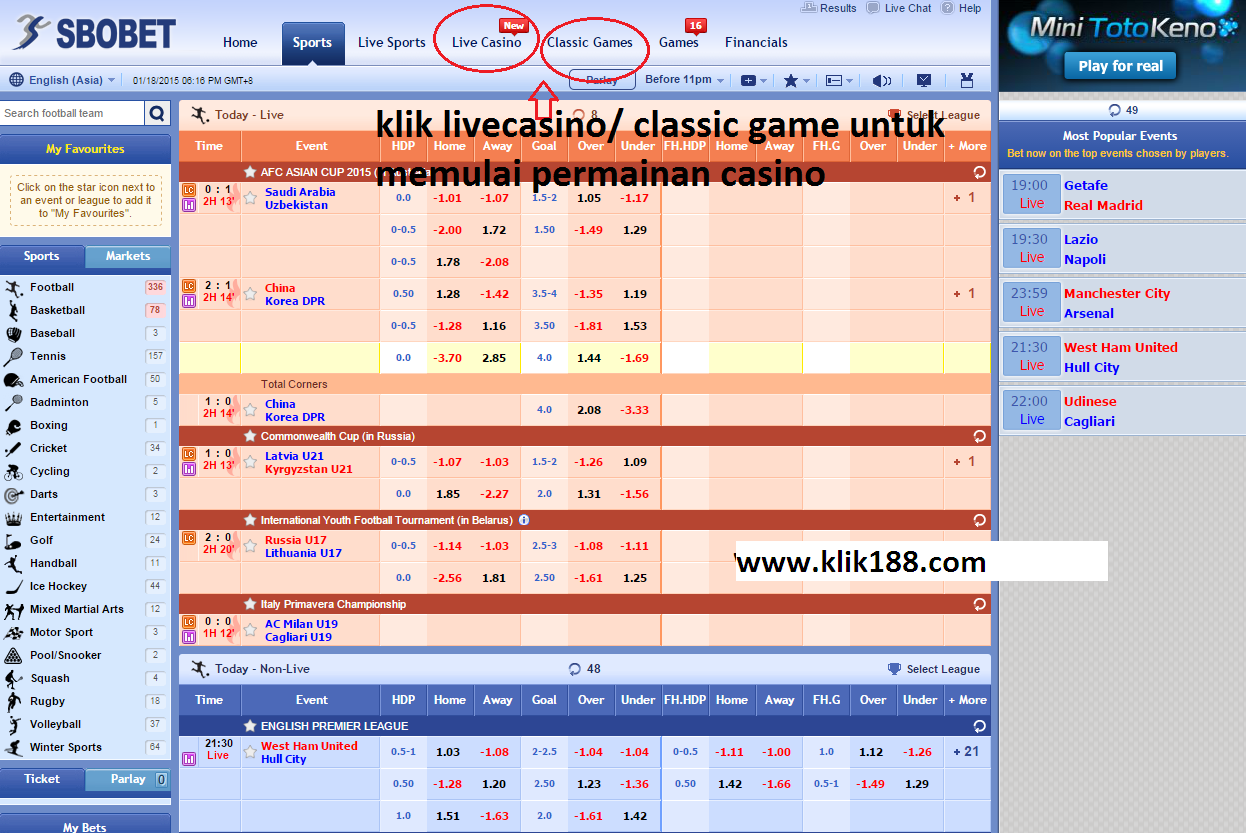Toggle the sound speaker icon in toolbar

click(x=882, y=81)
